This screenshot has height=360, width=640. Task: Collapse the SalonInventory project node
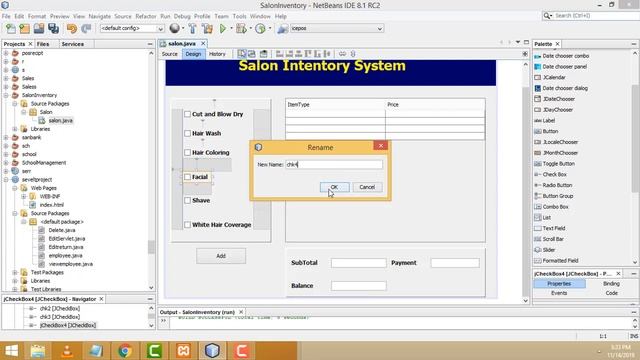click(x=6, y=95)
